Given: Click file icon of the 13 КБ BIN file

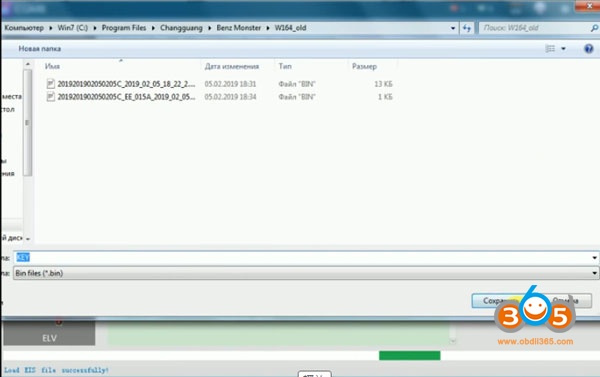Looking at the screenshot, I should tap(51, 84).
